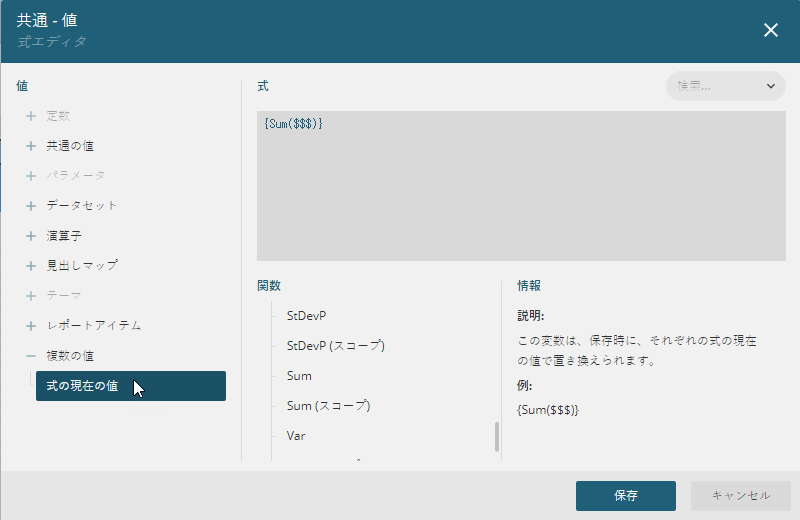Click the 演算子 label

pos(64,236)
